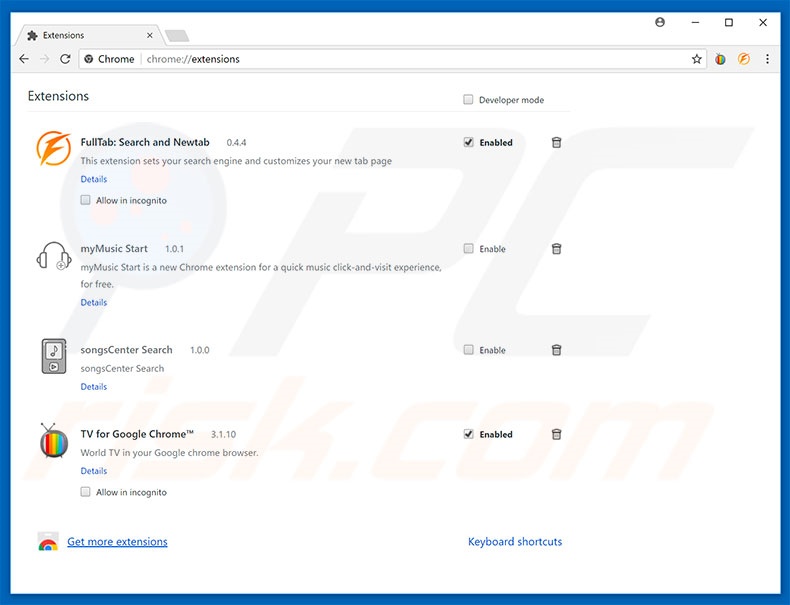Allow FullTab in incognito
The width and height of the screenshot is (790, 605).
coord(86,200)
